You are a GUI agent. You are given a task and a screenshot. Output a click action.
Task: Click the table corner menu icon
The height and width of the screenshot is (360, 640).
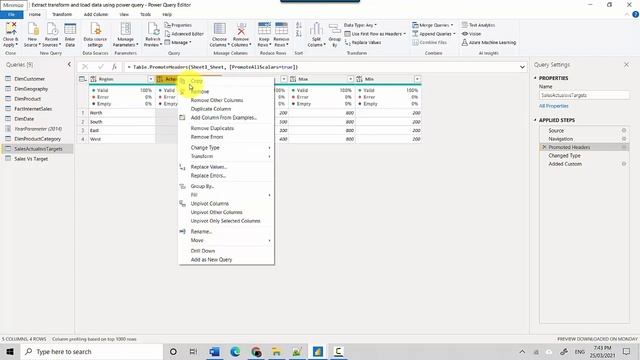[x=83, y=79]
